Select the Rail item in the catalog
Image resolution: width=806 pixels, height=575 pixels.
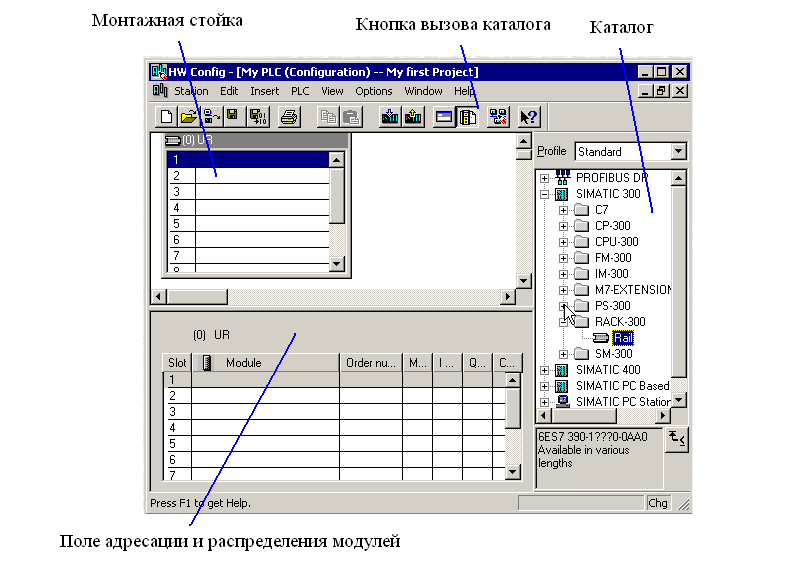pyautogui.click(x=623, y=338)
